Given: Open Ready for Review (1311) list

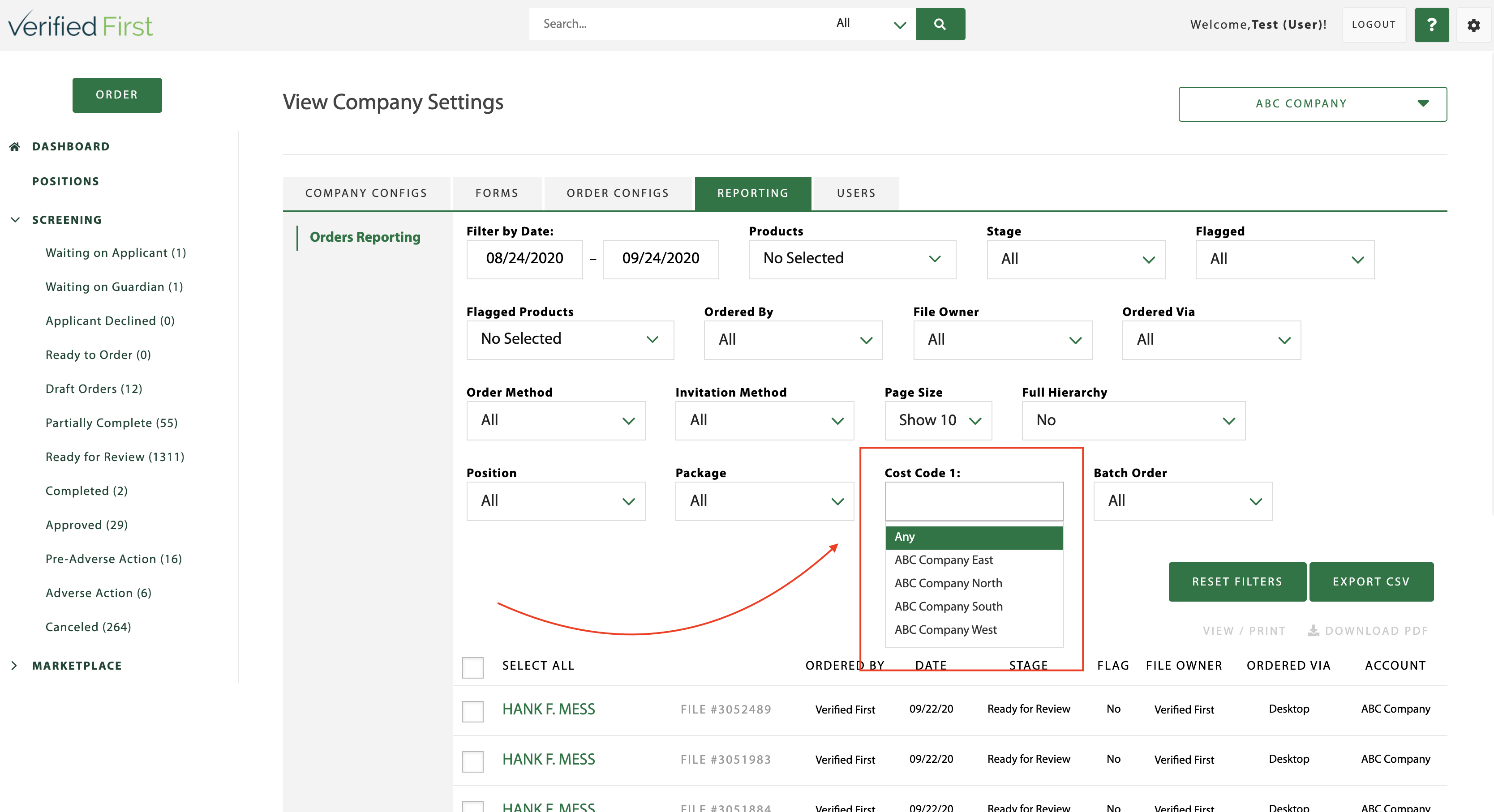Looking at the screenshot, I should (x=115, y=457).
